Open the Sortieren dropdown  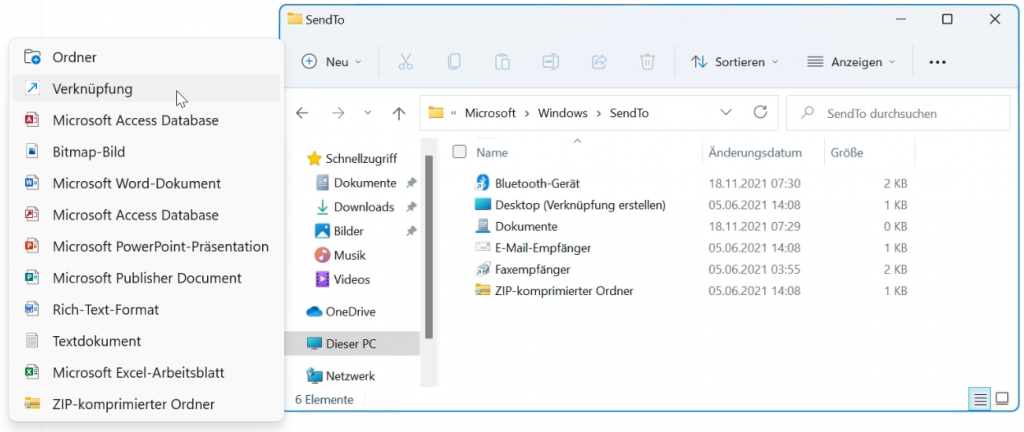(735, 62)
